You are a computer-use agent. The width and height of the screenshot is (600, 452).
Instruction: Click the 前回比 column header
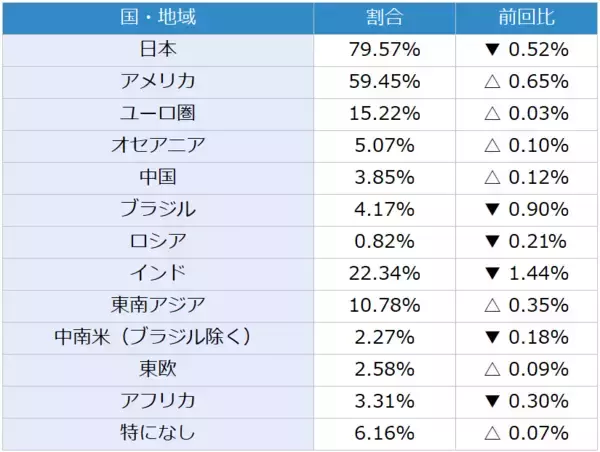pyautogui.click(x=526, y=18)
